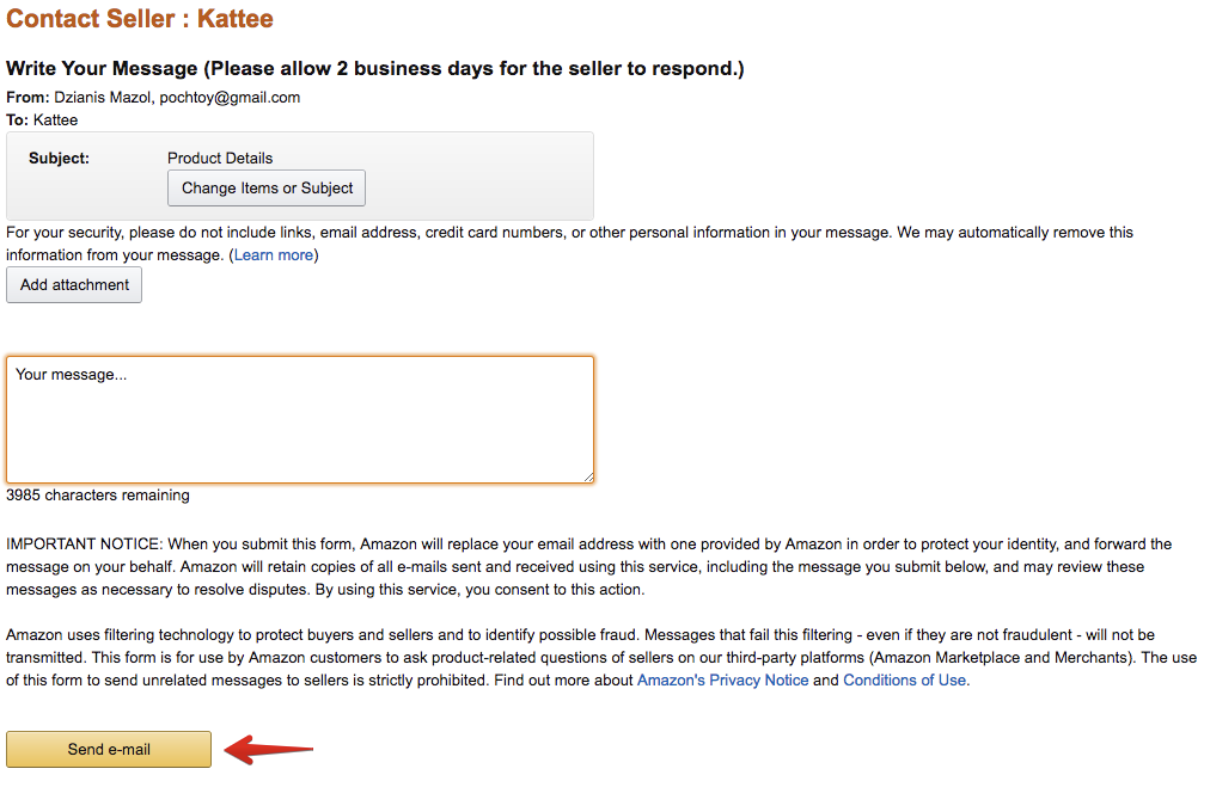Focus the Your message text area
1210x786 pixels.
point(300,420)
